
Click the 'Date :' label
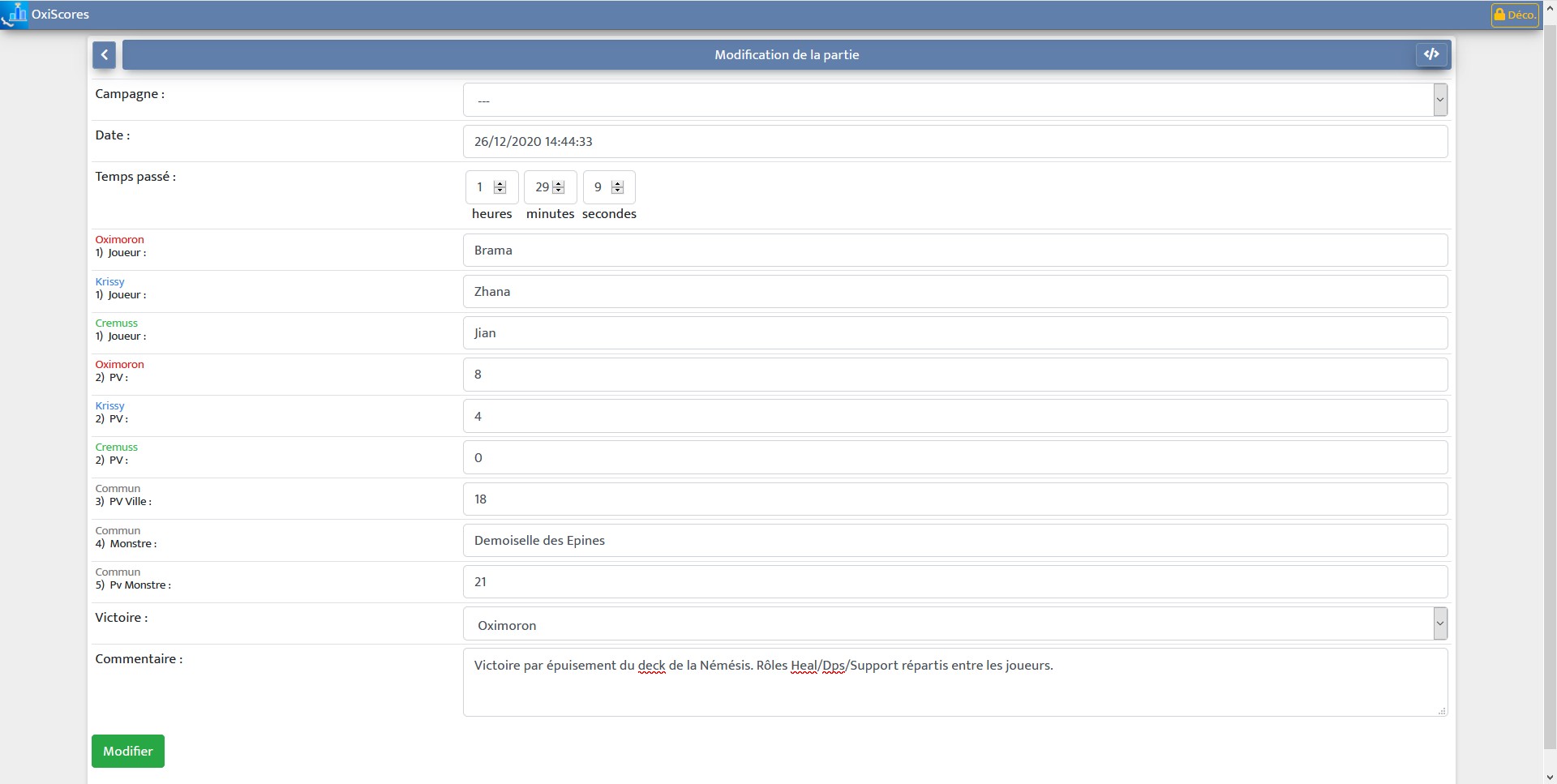pyautogui.click(x=113, y=135)
